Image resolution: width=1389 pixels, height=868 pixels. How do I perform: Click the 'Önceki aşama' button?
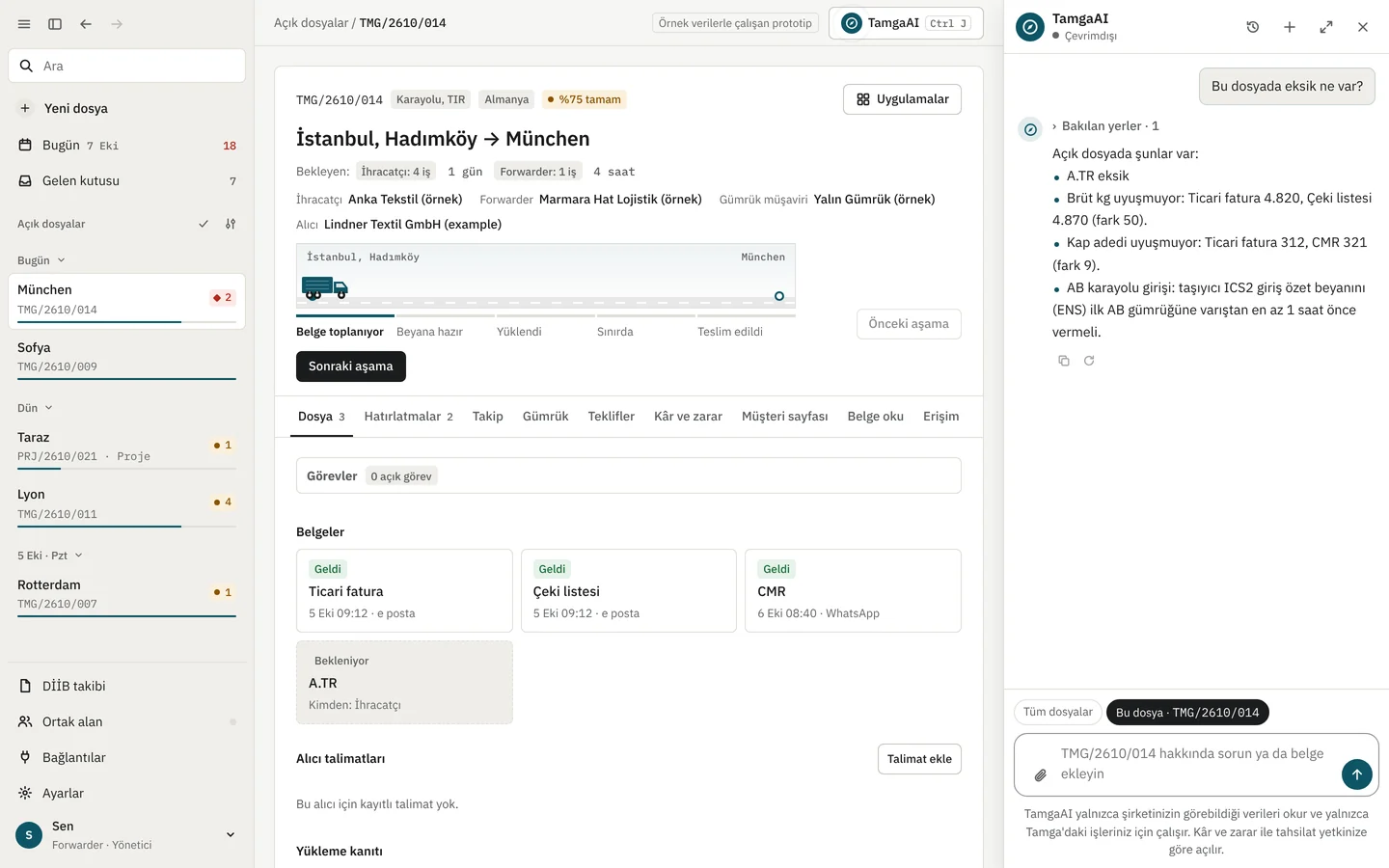coord(909,324)
